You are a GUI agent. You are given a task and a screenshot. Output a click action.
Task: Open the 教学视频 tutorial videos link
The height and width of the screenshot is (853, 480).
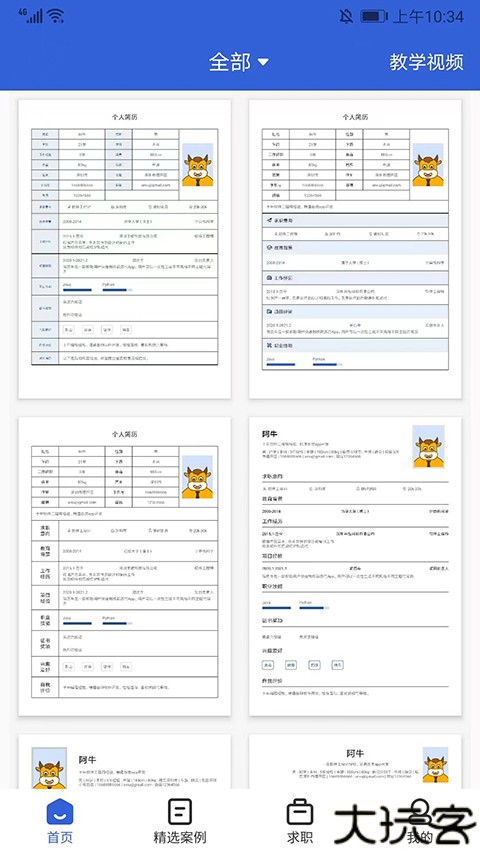point(426,62)
